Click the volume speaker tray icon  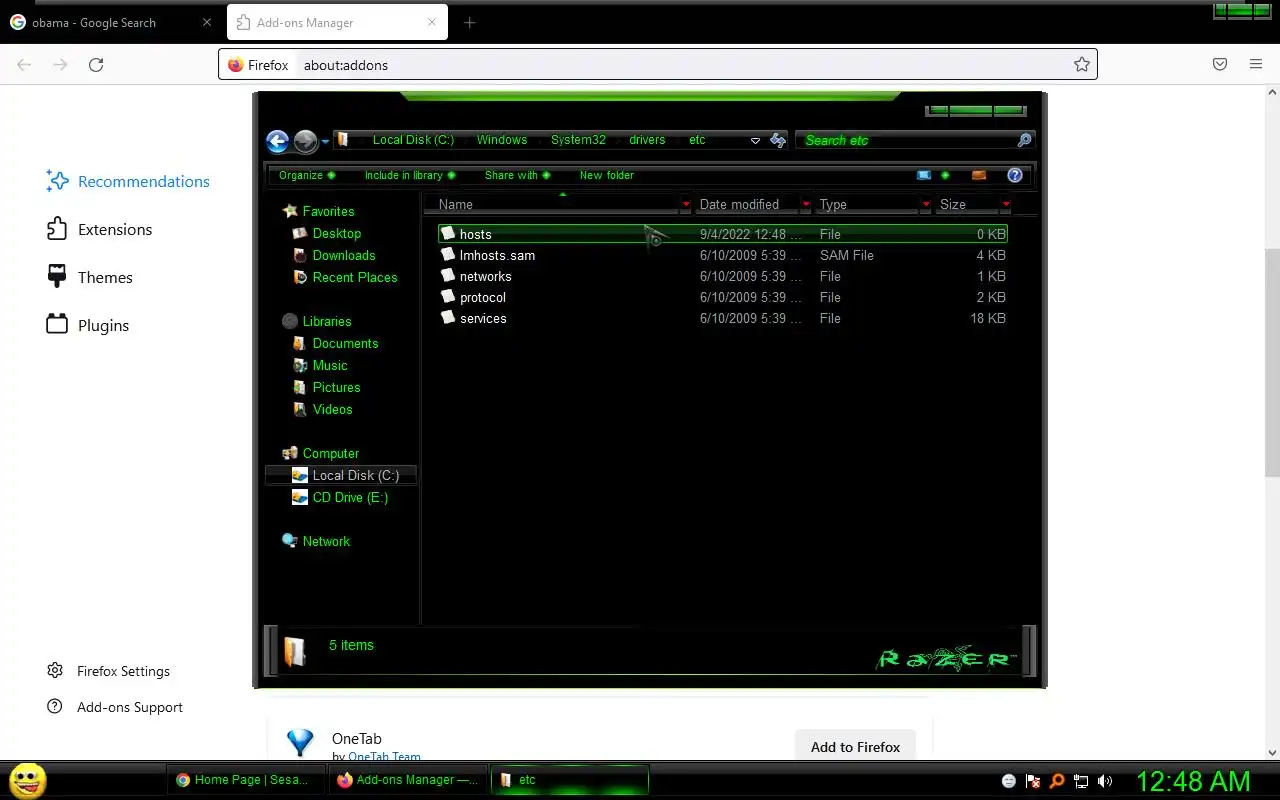coord(1105,781)
